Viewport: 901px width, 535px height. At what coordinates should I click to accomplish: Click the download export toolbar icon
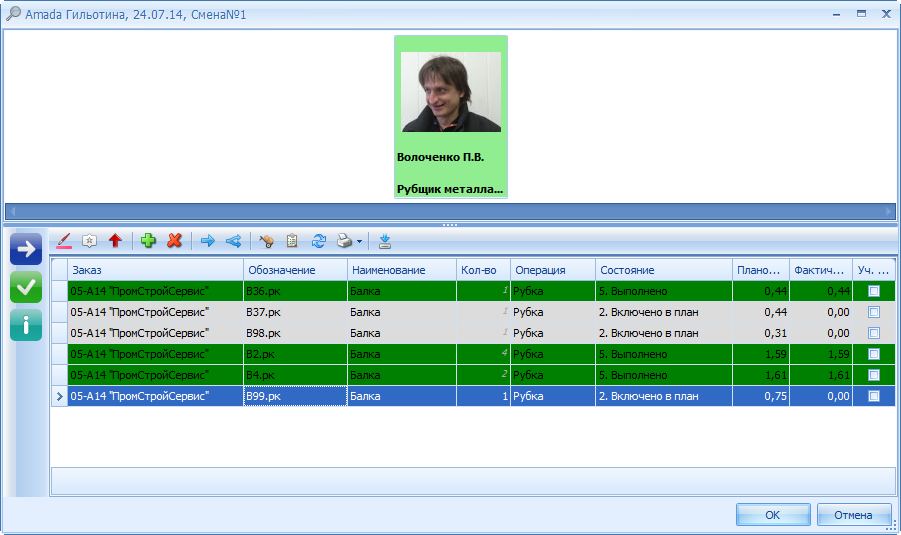pyautogui.click(x=385, y=241)
